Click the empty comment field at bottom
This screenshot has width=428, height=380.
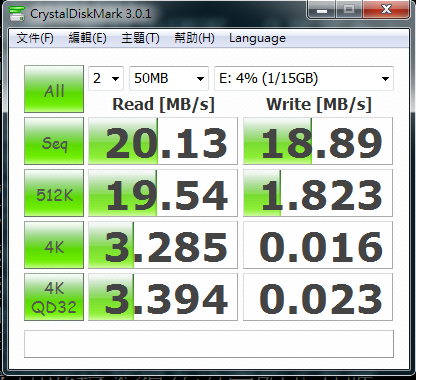(209, 344)
